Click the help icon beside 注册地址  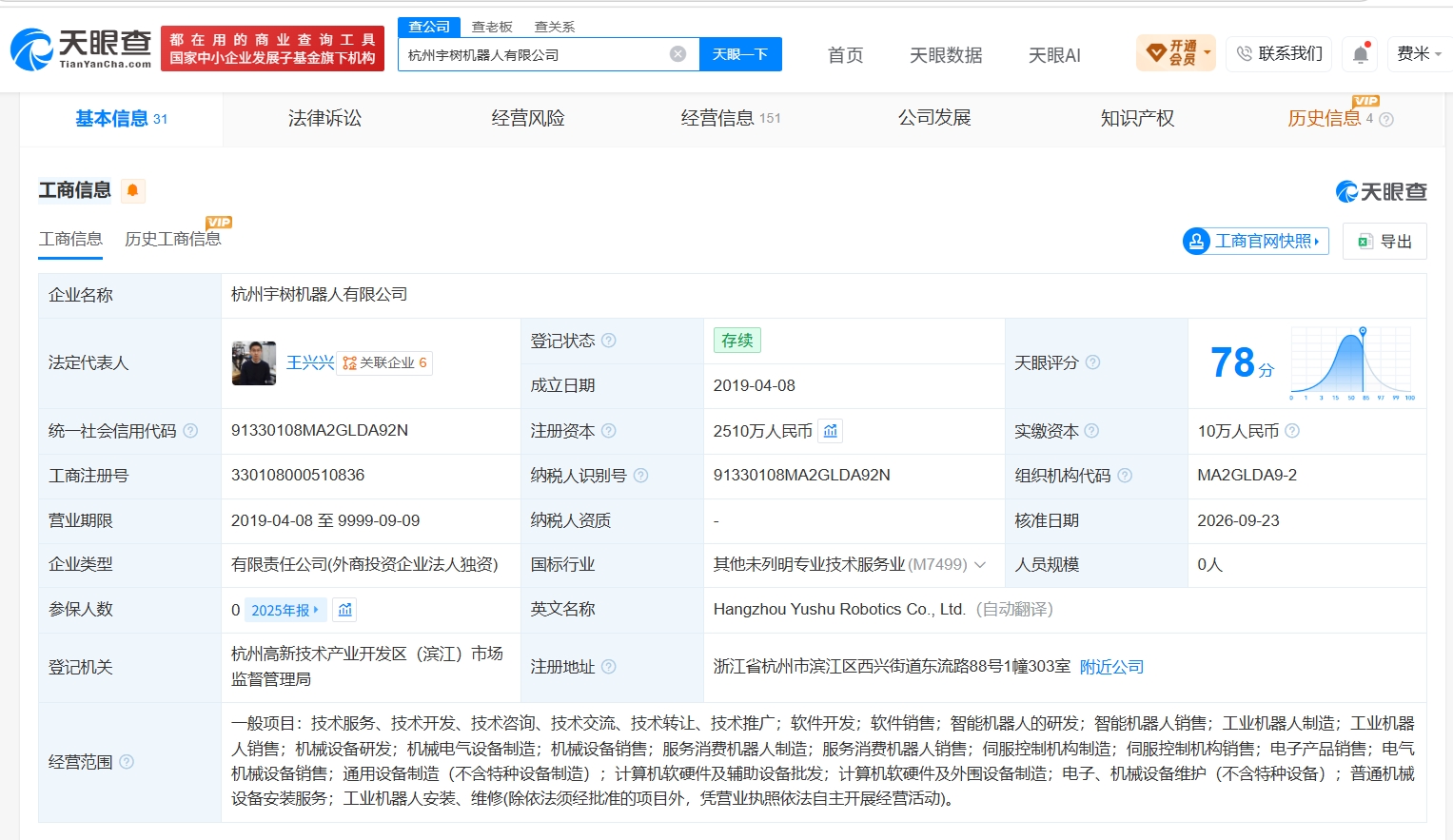609,667
